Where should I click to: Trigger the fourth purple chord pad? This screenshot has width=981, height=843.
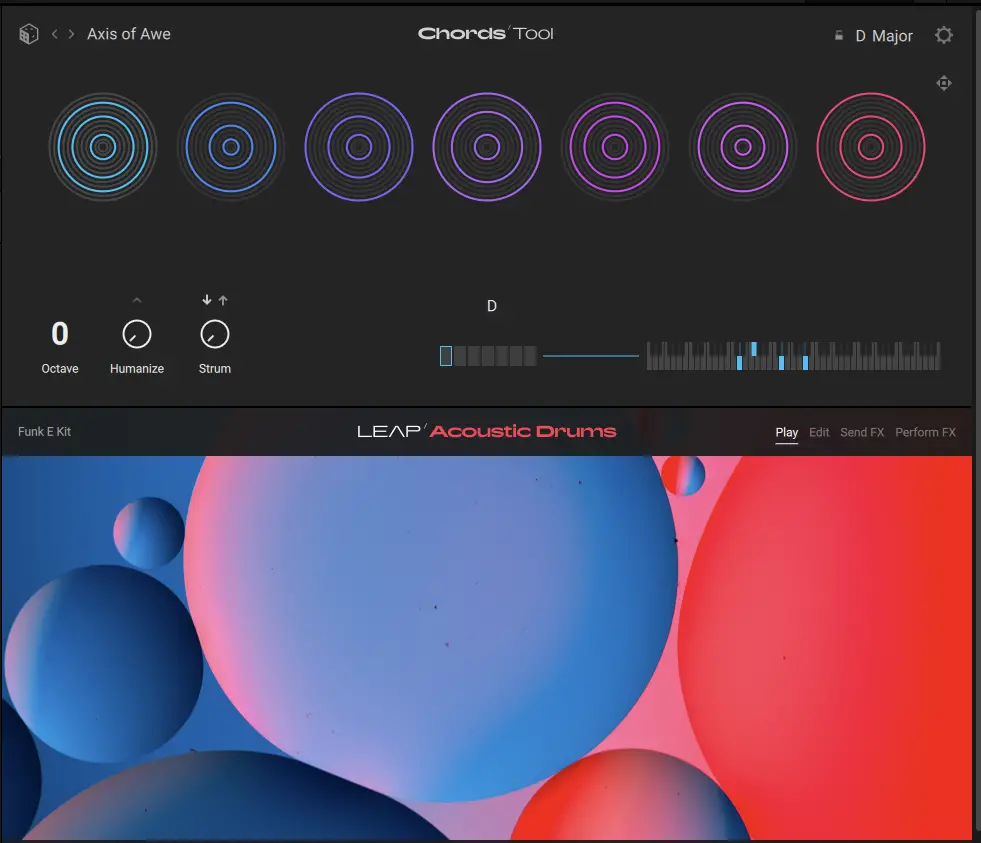pyautogui.click(x=487, y=147)
